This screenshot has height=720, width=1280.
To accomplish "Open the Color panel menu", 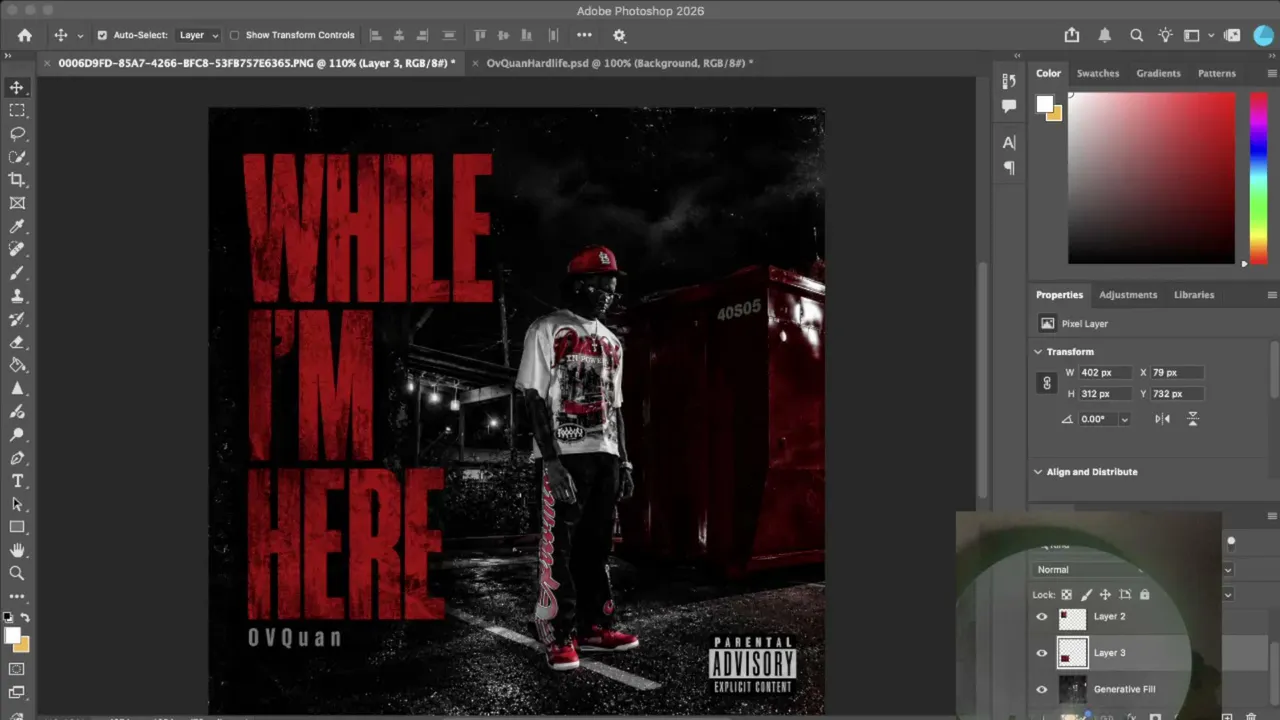I will click(x=1272, y=73).
